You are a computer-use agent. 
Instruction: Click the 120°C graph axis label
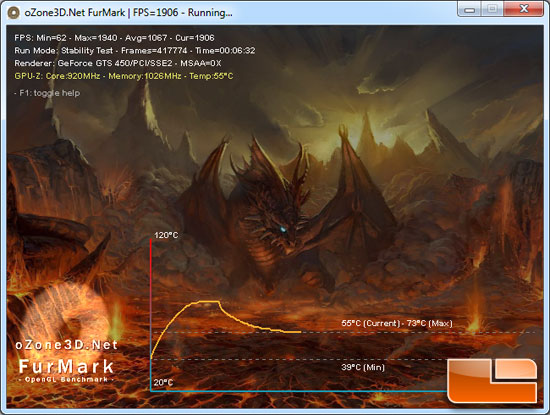tap(166, 235)
